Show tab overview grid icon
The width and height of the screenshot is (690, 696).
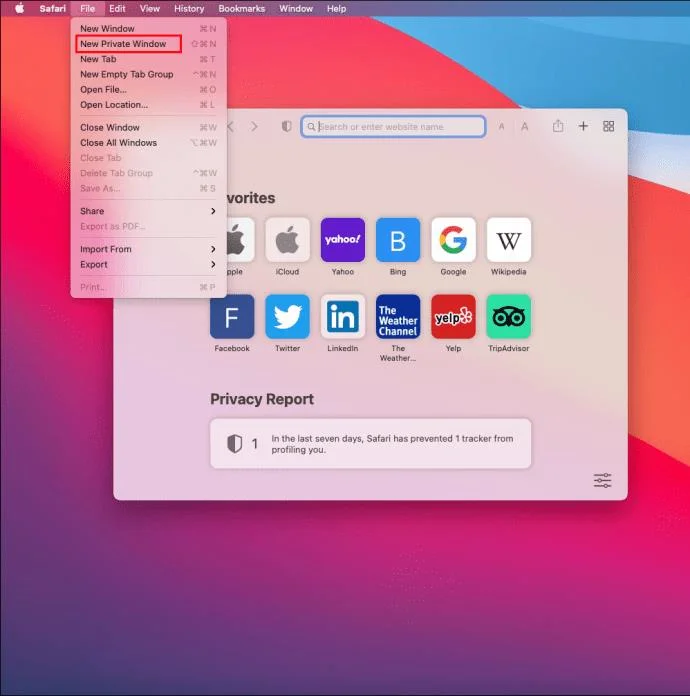[x=608, y=126]
